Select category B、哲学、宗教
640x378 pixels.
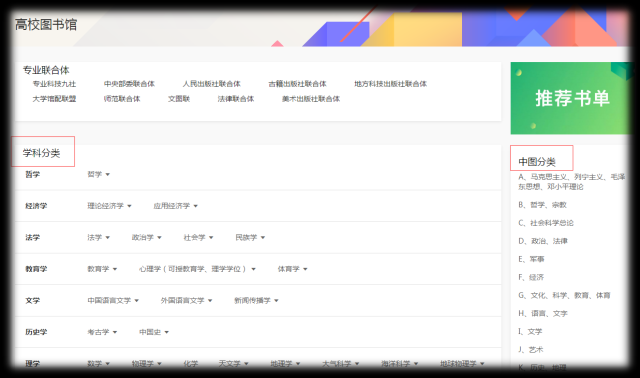[x=542, y=205]
